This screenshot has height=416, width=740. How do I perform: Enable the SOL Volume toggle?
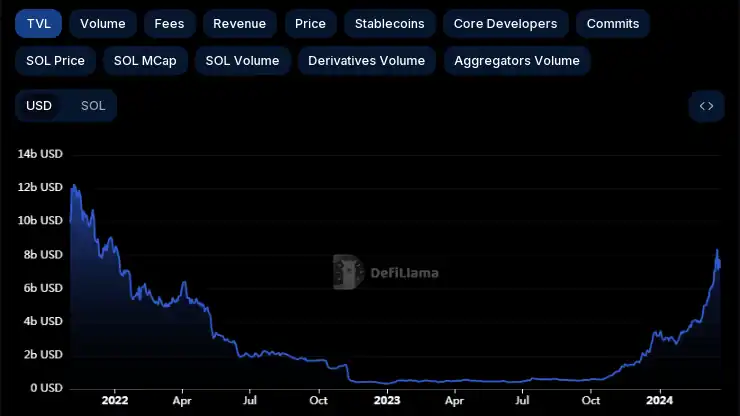click(243, 61)
